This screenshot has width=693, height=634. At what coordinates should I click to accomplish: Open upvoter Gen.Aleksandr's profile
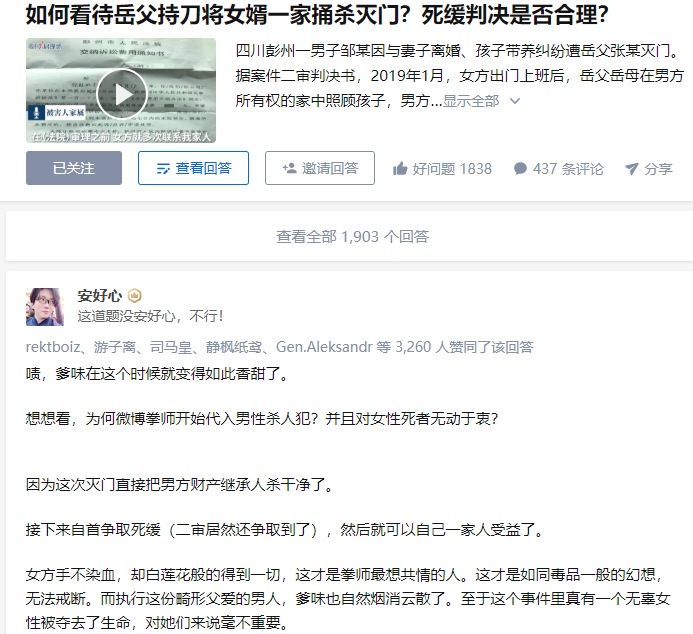pyautogui.click(x=324, y=347)
